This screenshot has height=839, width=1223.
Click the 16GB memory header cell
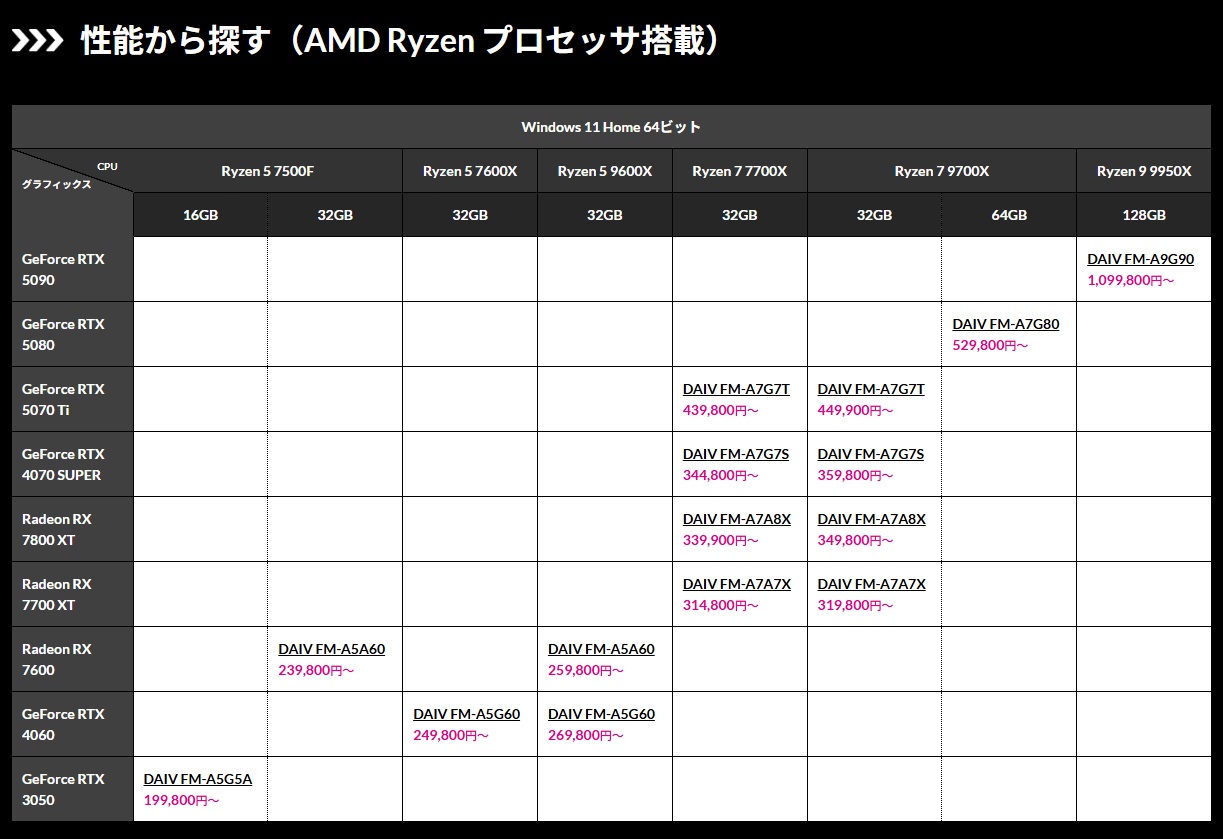200,215
